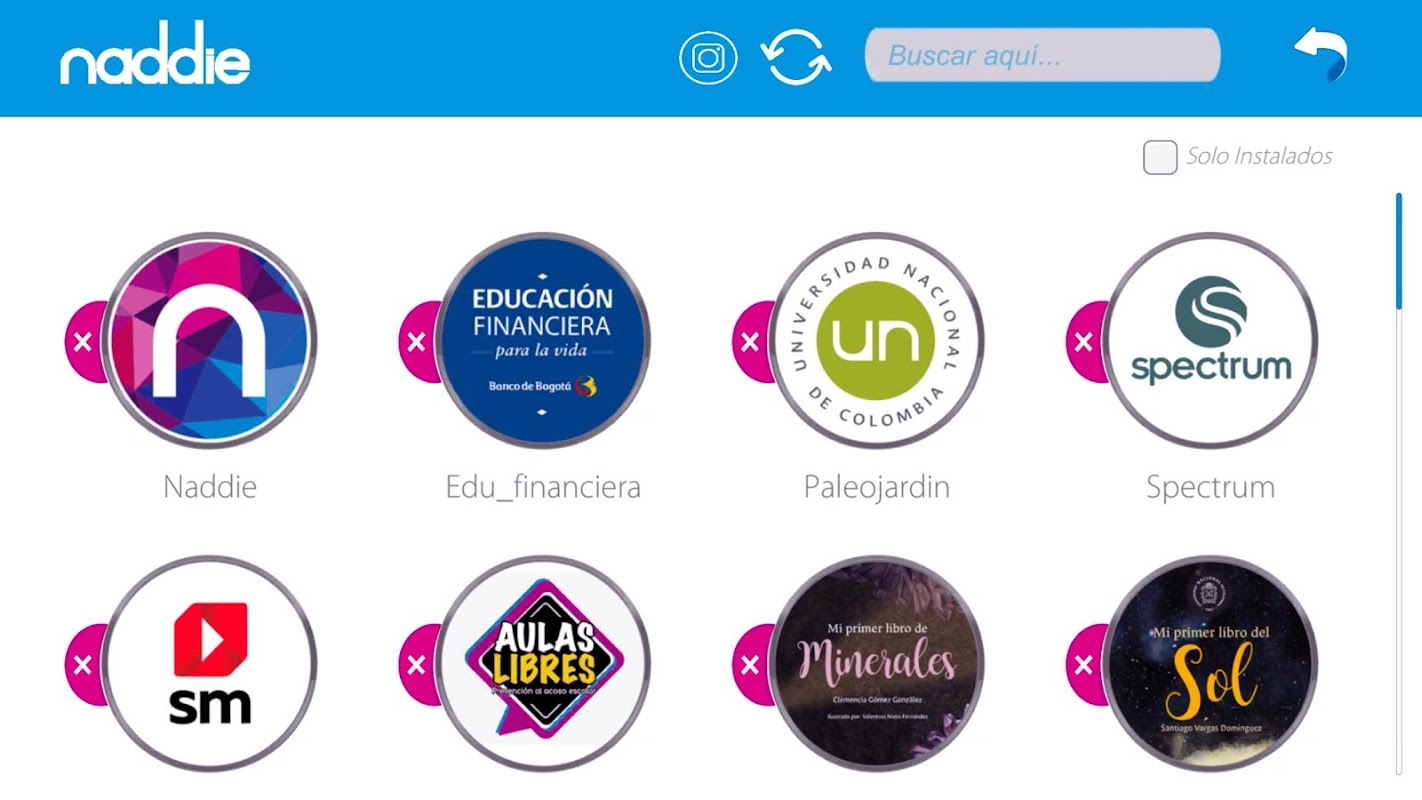Uninstall Paleojardin via pink X button
1422x800 pixels.
[751, 342]
